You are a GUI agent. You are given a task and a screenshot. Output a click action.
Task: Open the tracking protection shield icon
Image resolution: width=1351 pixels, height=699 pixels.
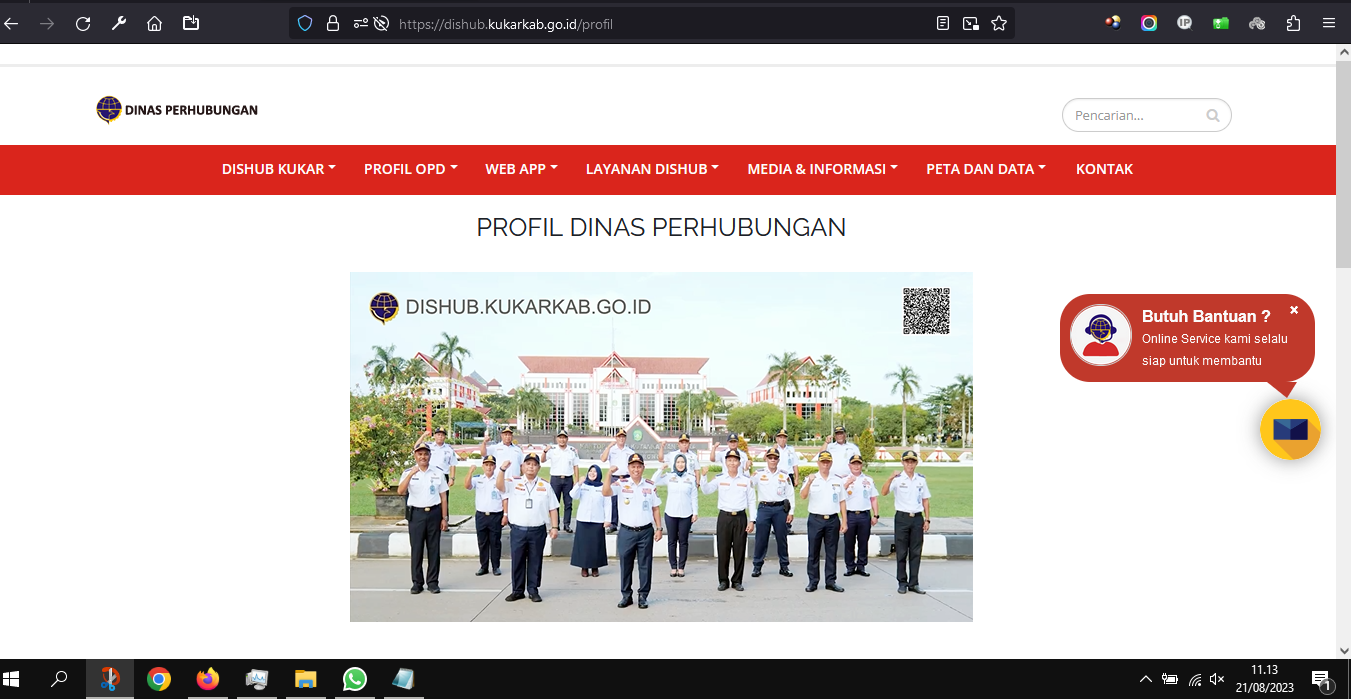pos(305,23)
